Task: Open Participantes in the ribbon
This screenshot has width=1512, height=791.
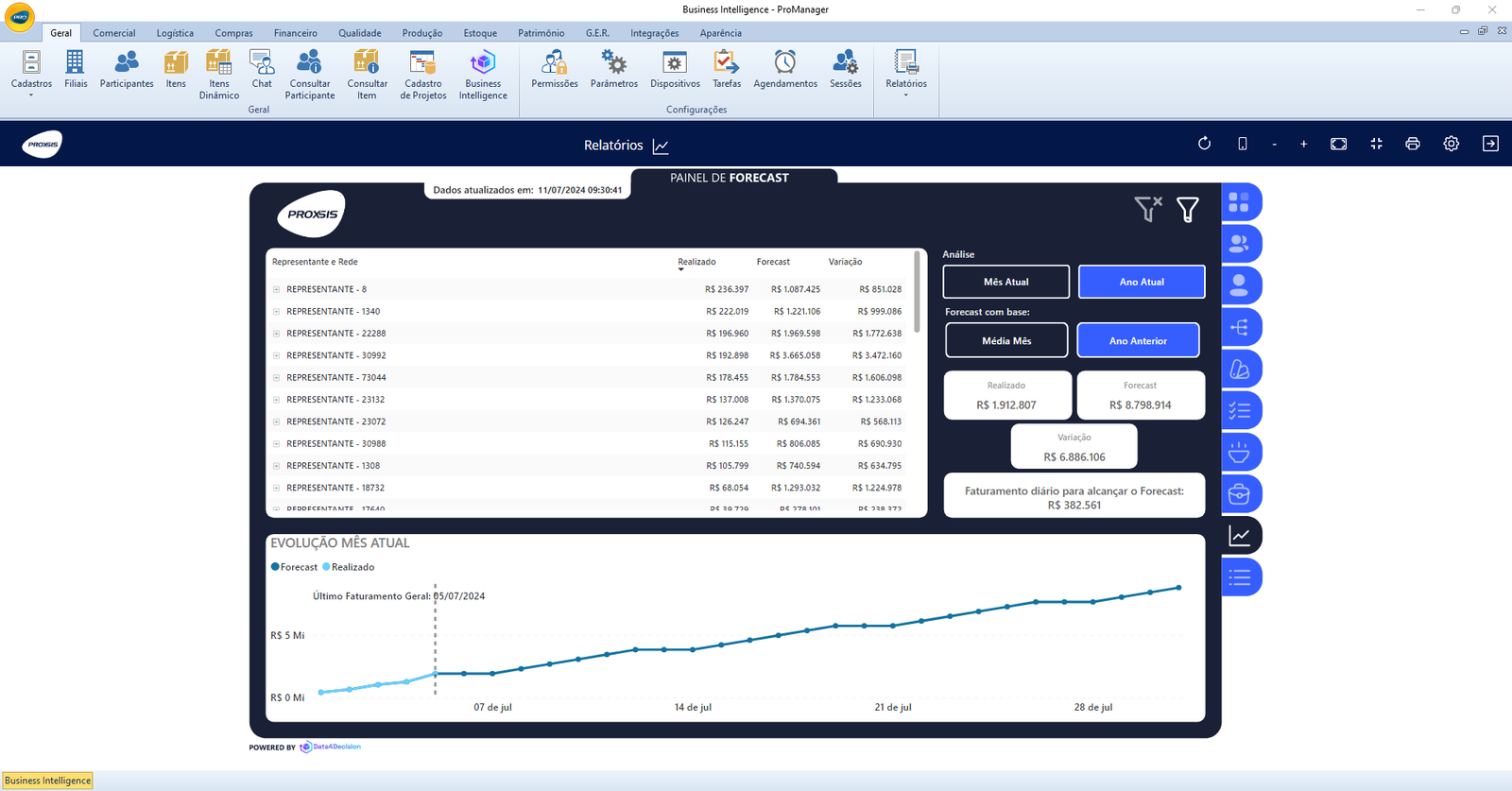Action: [127, 70]
